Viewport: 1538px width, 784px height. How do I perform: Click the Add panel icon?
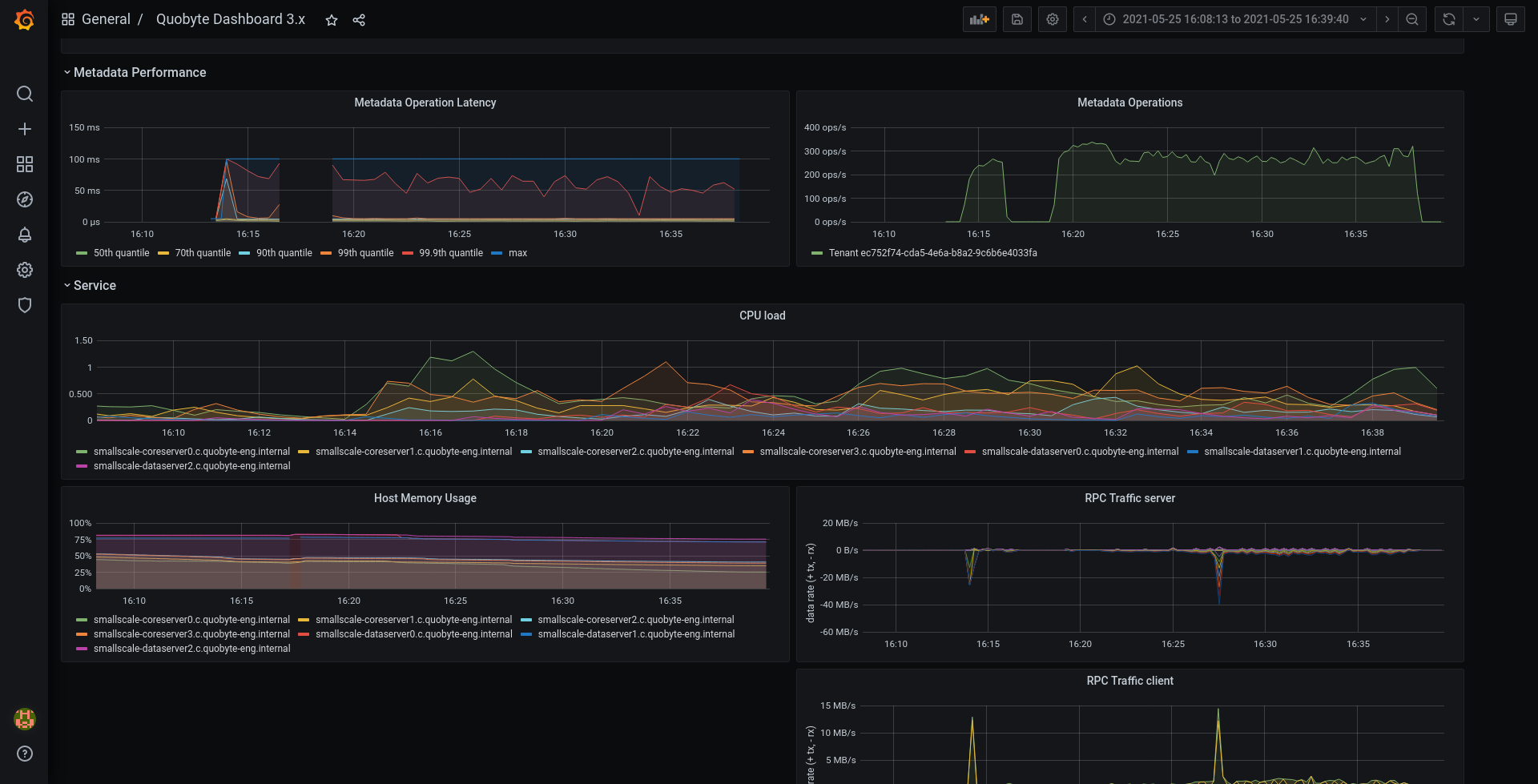coord(980,19)
